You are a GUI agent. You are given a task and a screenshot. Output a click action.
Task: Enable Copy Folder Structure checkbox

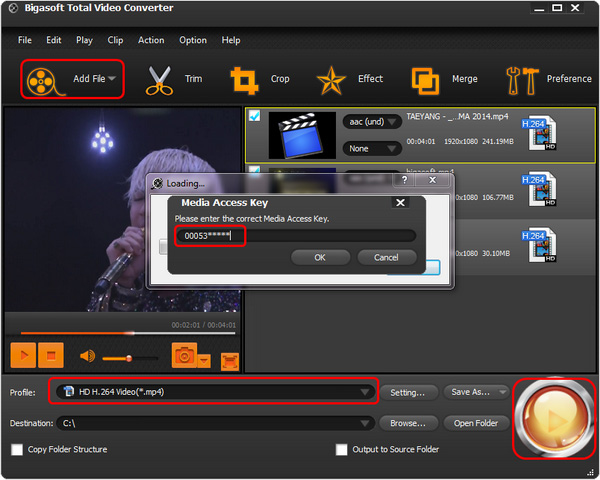point(17,449)
